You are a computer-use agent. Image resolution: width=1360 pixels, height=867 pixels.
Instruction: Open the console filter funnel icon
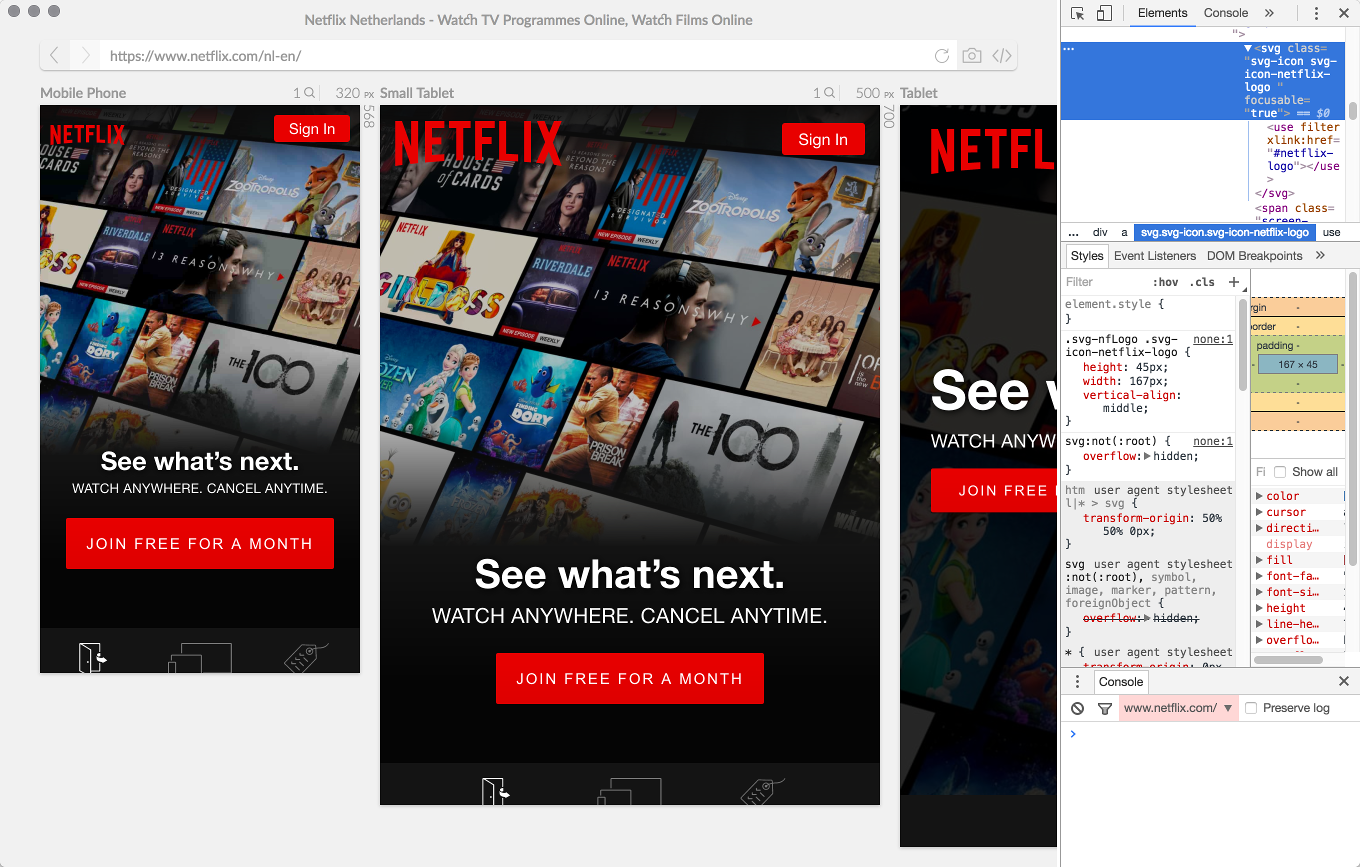point(1105,708)
